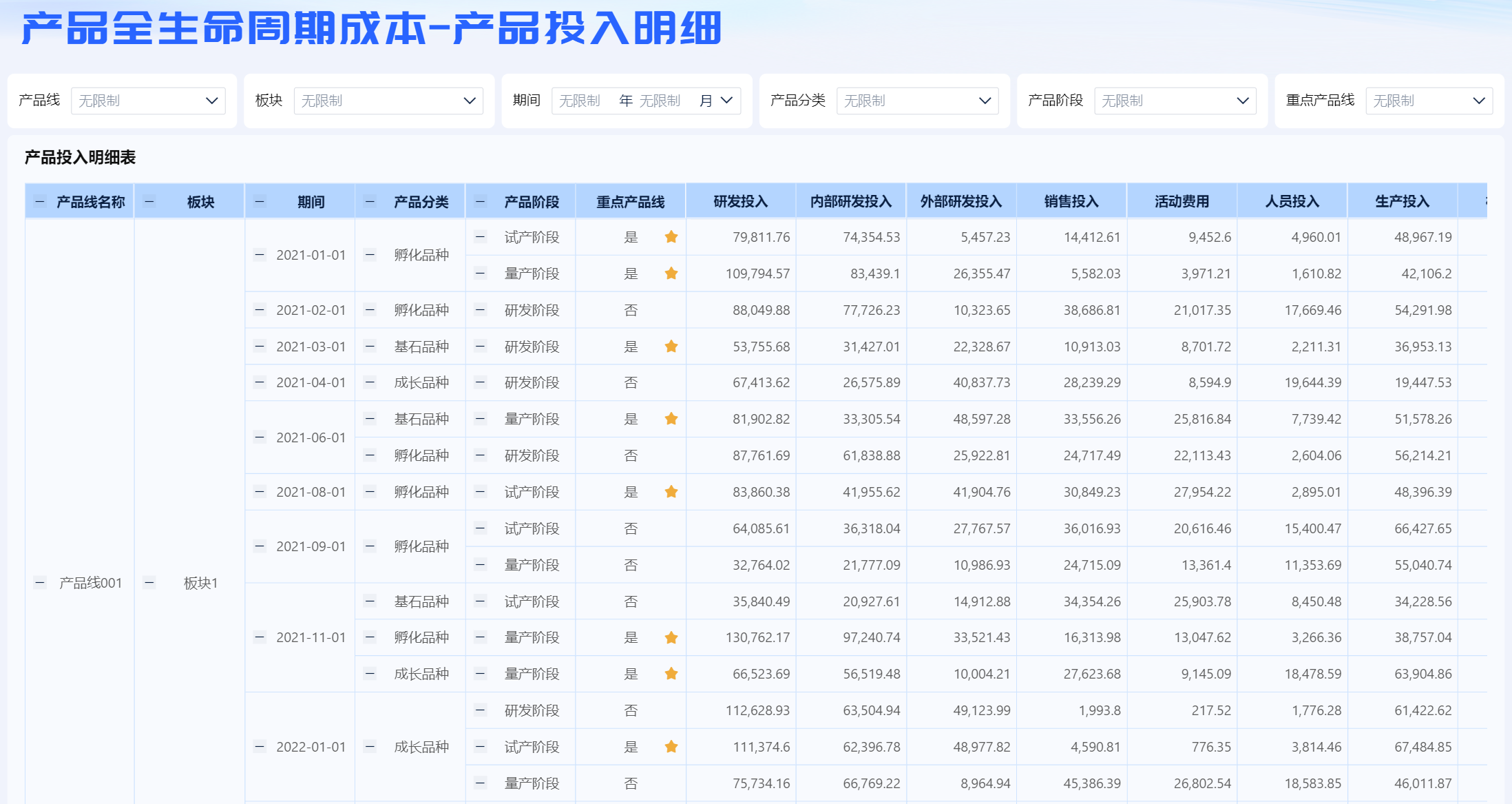Image resolution: width=1512 pixels, height=804 pixels.
Task: Select the 活动费用 column header
Action: (1182, 202)
